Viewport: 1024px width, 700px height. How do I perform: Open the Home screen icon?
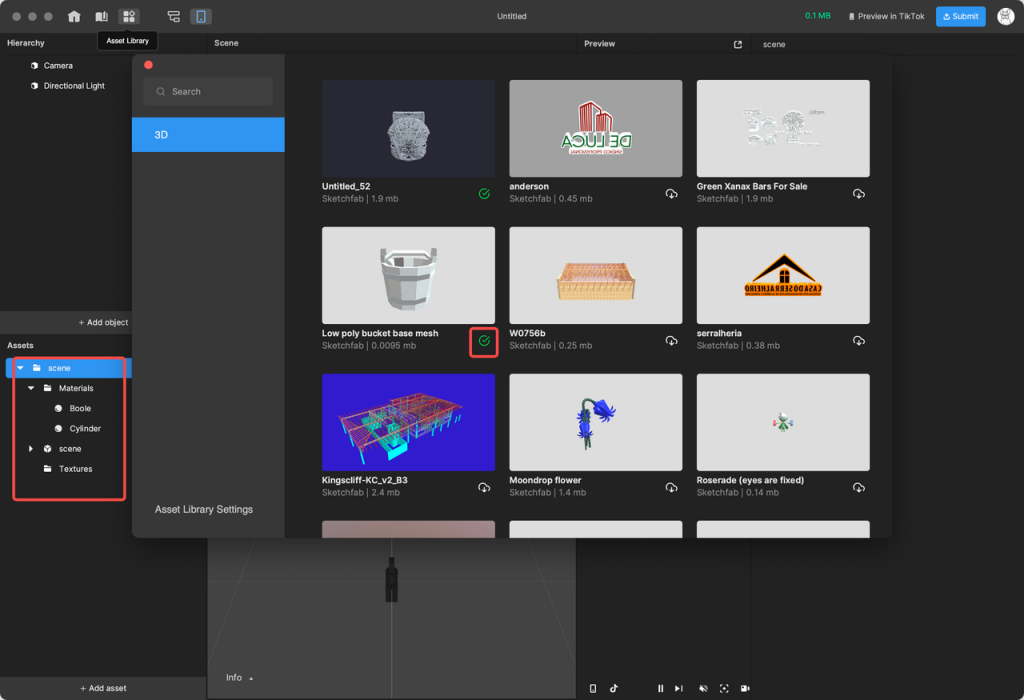74,16
